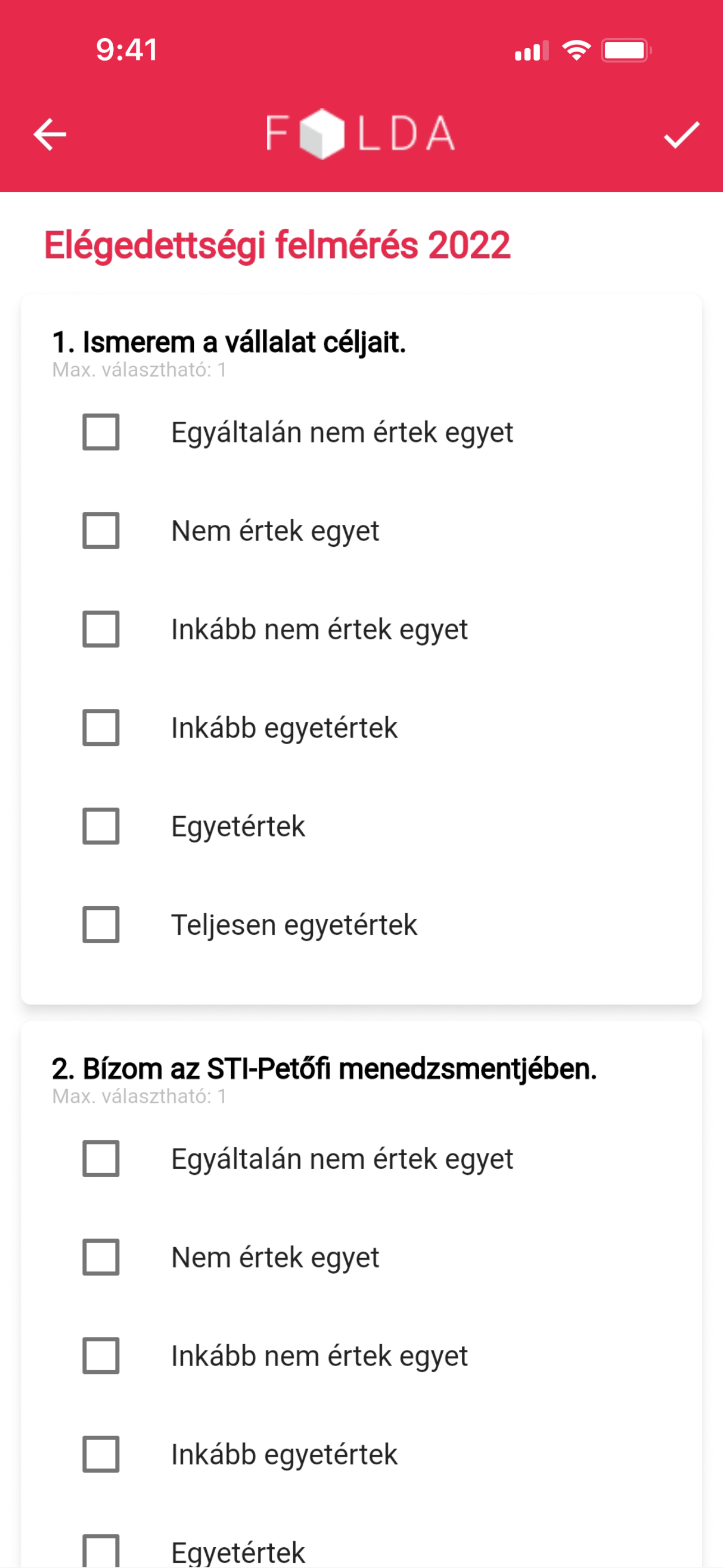Tap the FOLDA cube logo

pyautogui.click(x=360, y=134)
